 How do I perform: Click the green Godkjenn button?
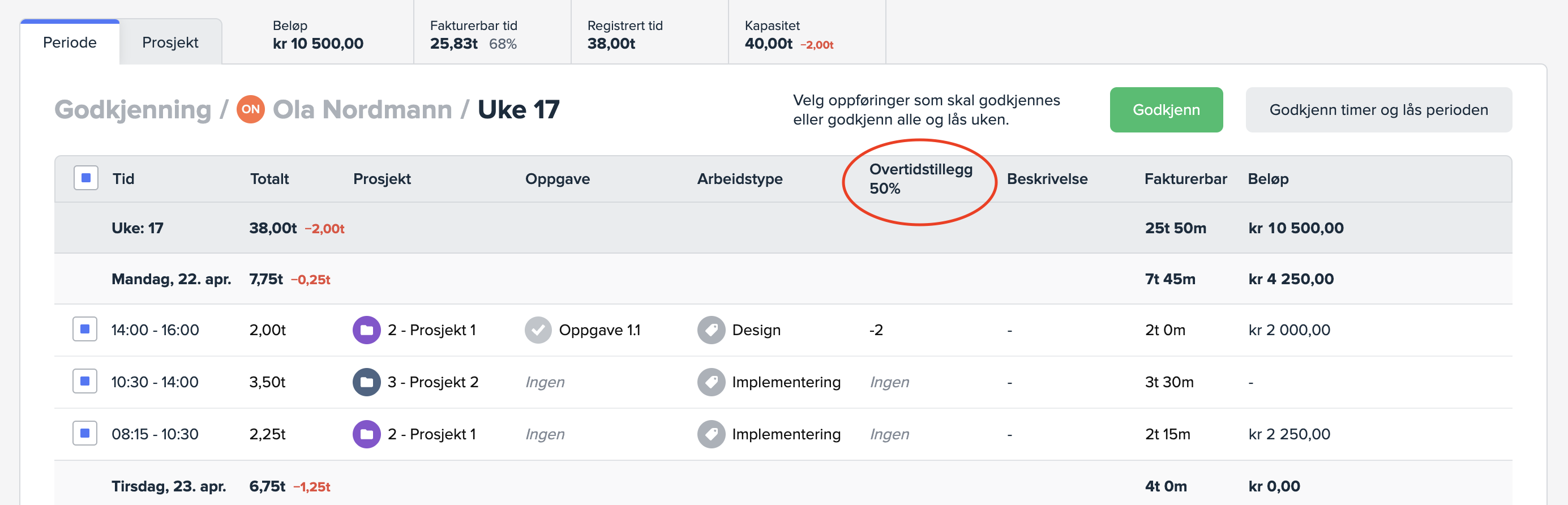point(1166,110)
